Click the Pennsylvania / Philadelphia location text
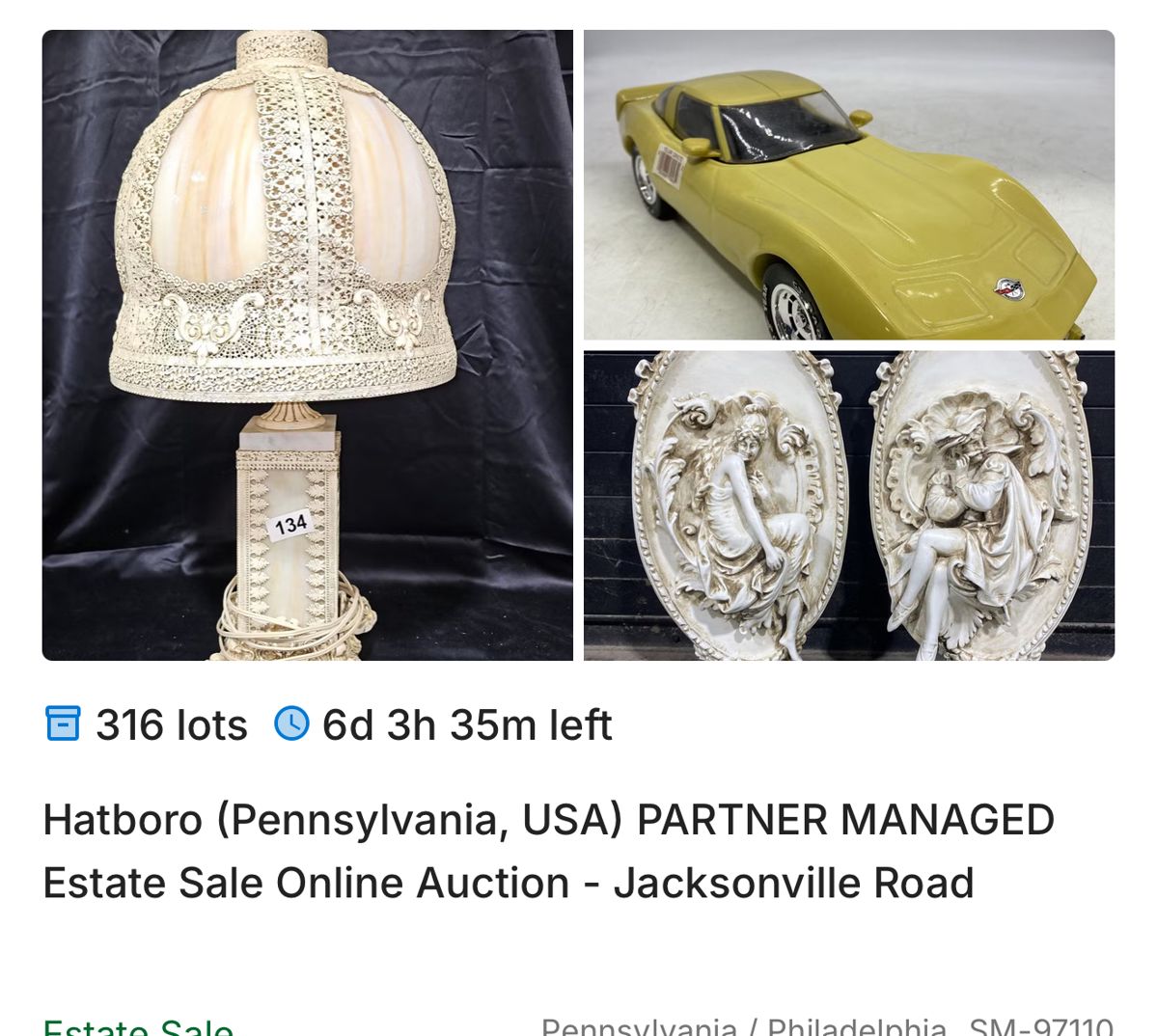1157x1036 pixels. (744, 1026)
